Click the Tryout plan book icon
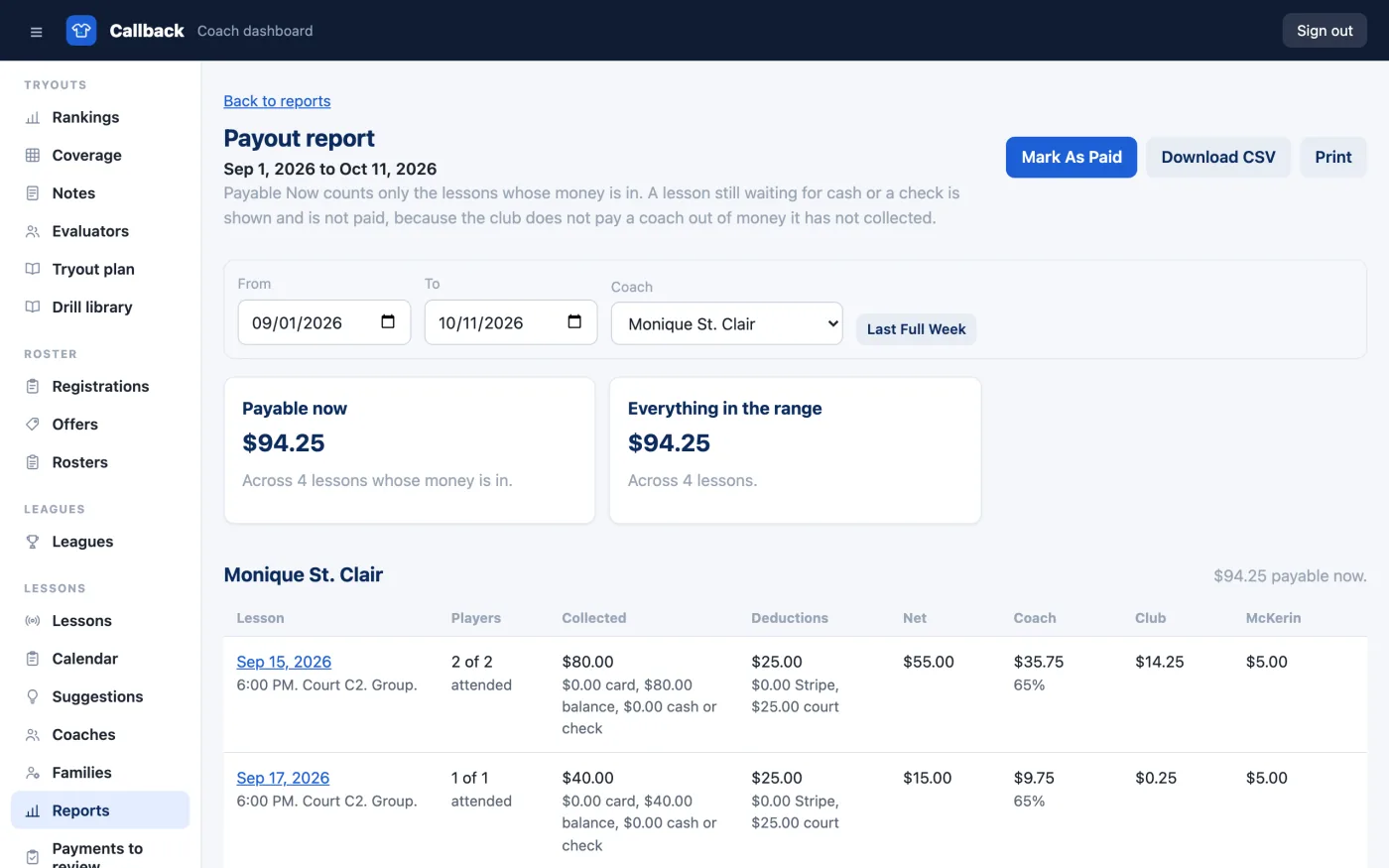This screenshot has height=868, width=1389. pyautogui.click(x=33, y=269)
